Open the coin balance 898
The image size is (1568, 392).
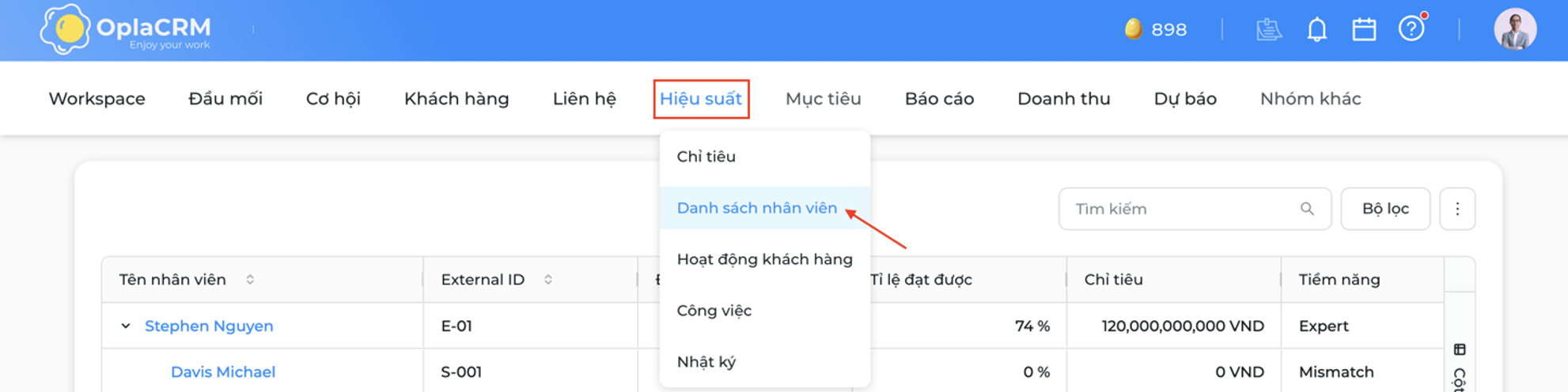(x=1156, y=29)
